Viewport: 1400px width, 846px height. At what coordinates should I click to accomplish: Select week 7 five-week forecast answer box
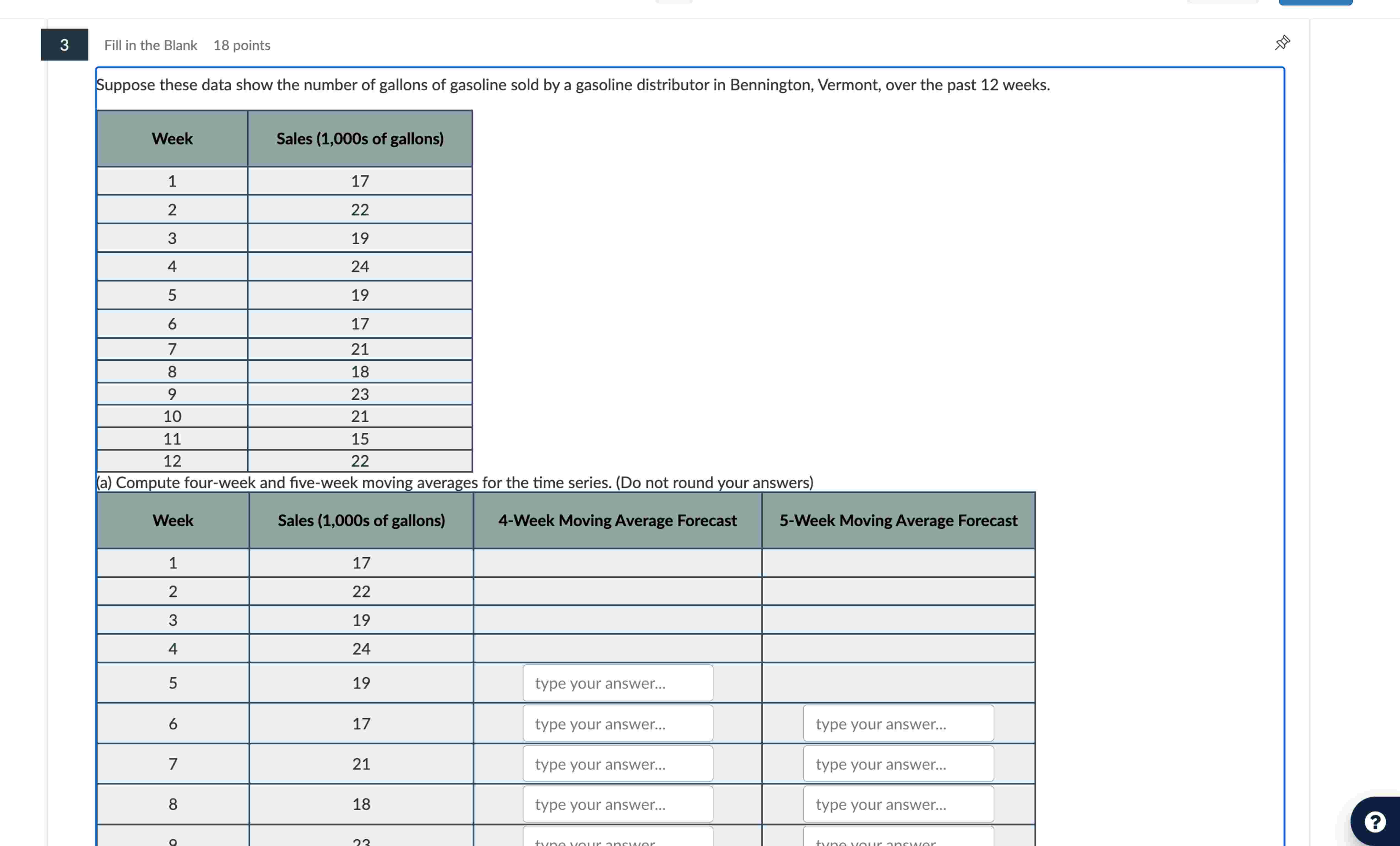(898, 764)
